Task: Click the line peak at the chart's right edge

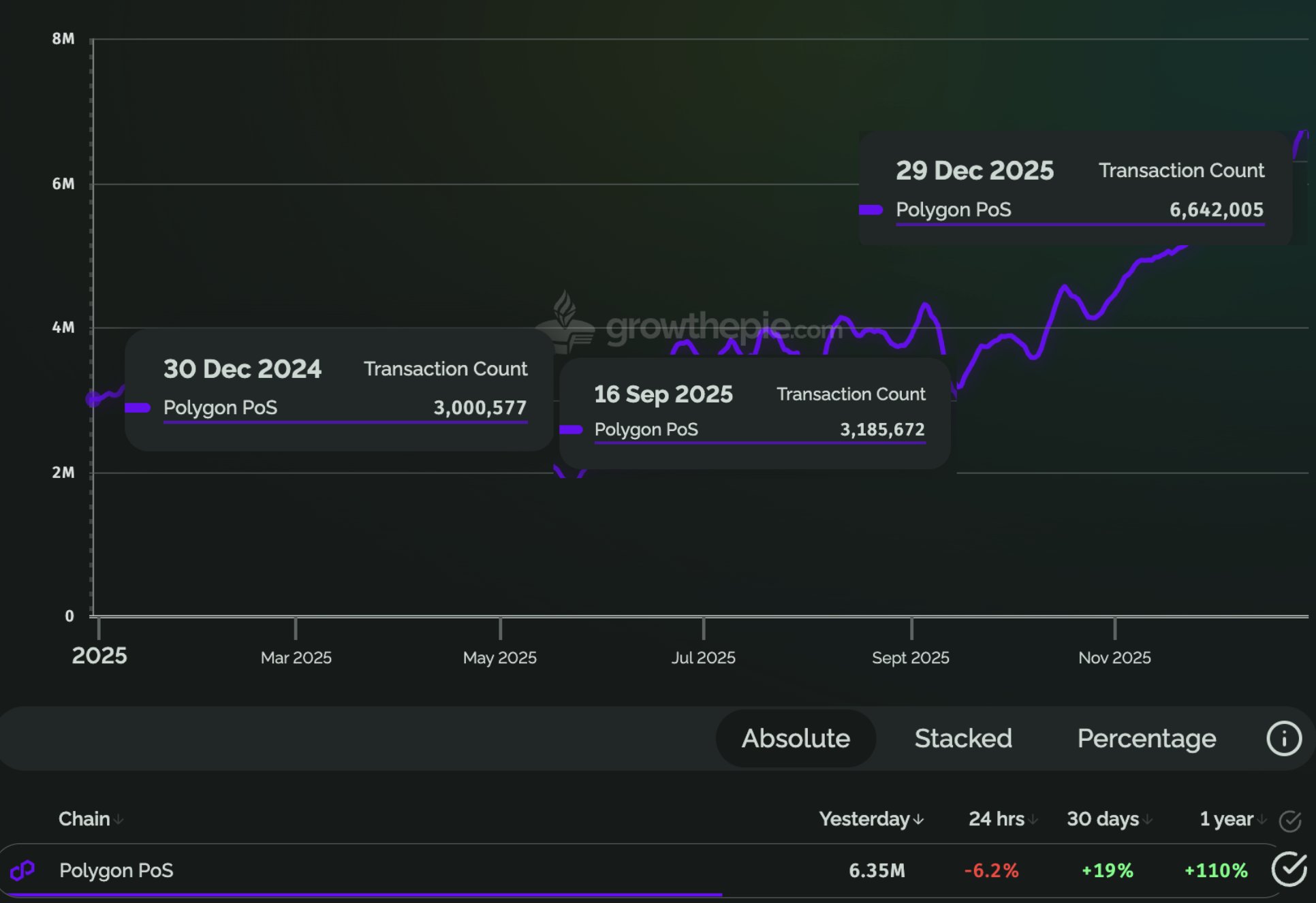Action: [x=1302, y=134]
